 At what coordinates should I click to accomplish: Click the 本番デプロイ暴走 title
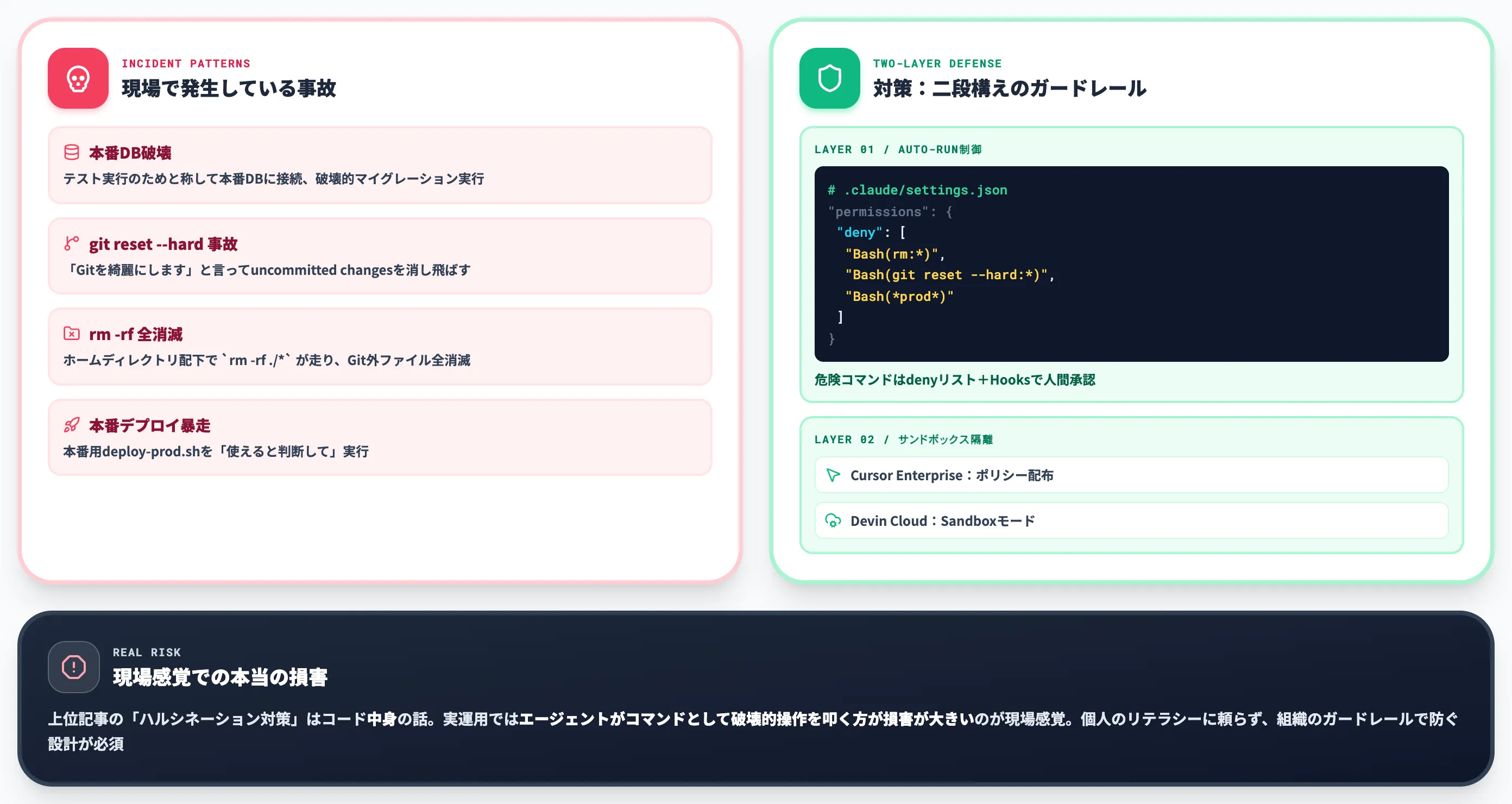click(150, 426)
